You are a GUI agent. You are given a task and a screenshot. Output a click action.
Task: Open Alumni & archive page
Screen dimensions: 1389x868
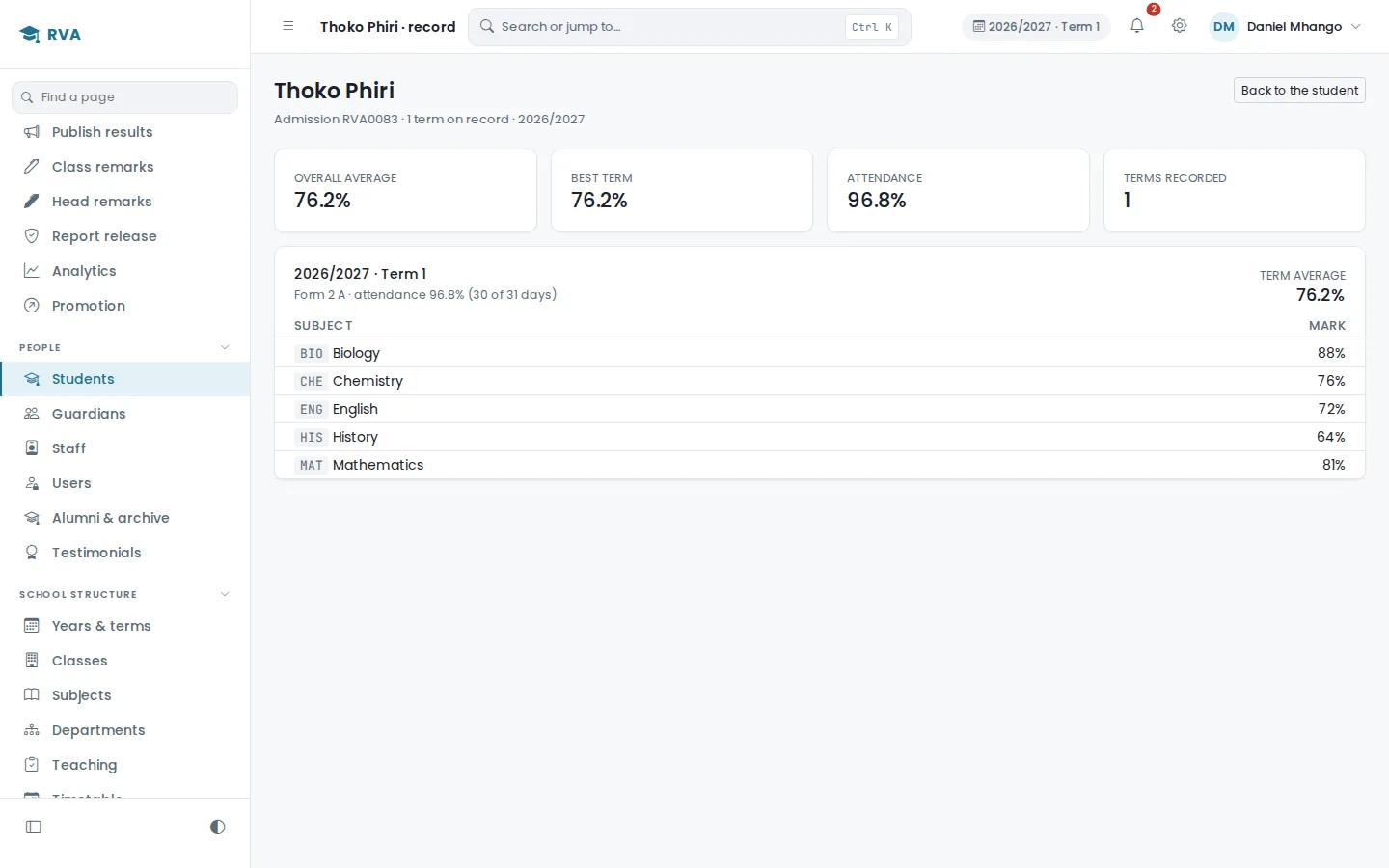125,518
